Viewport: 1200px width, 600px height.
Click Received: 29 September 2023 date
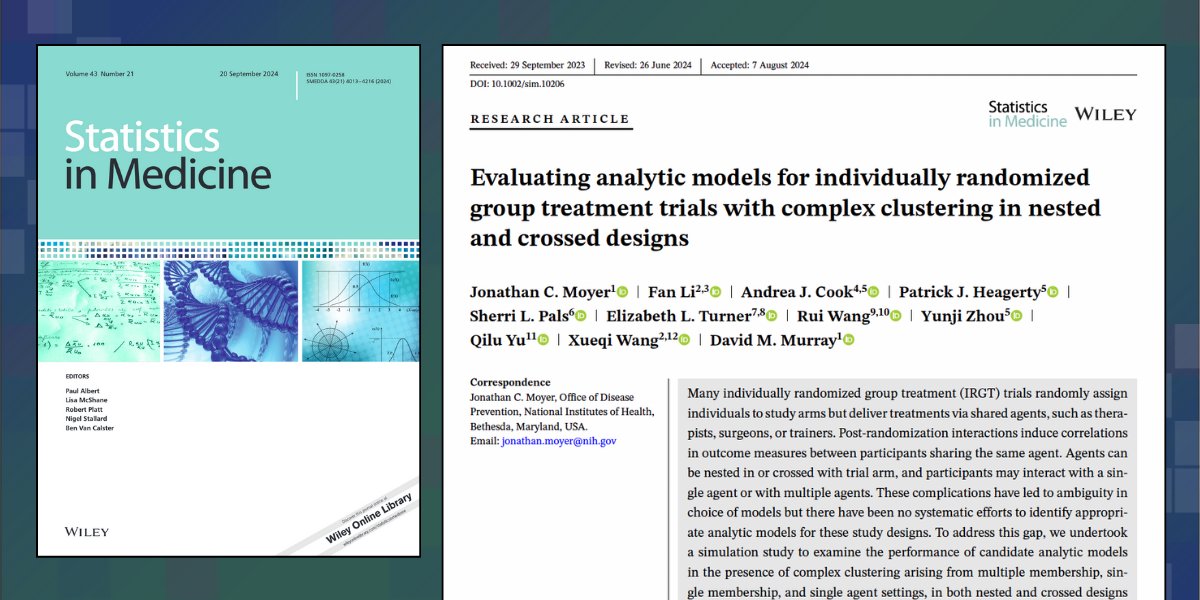(526, 65)
